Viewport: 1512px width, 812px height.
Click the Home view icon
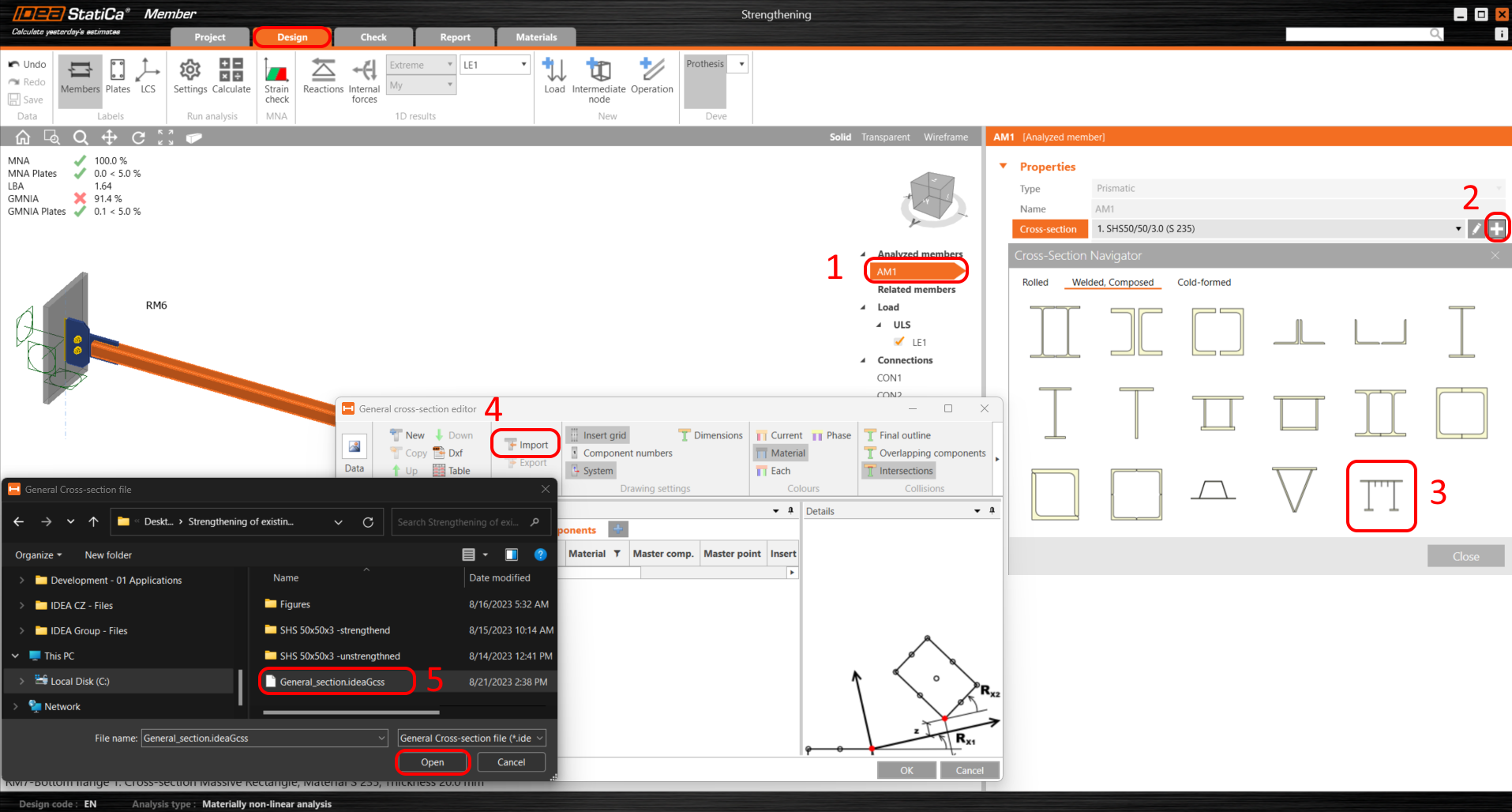pos(23,137)
